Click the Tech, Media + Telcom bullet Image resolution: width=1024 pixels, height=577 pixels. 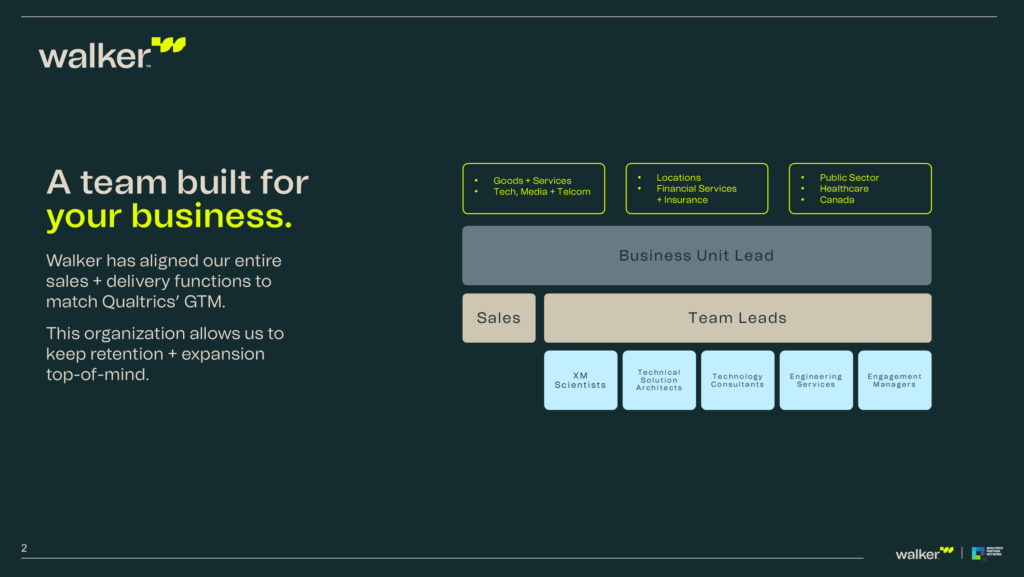click(x=541, y=192)
